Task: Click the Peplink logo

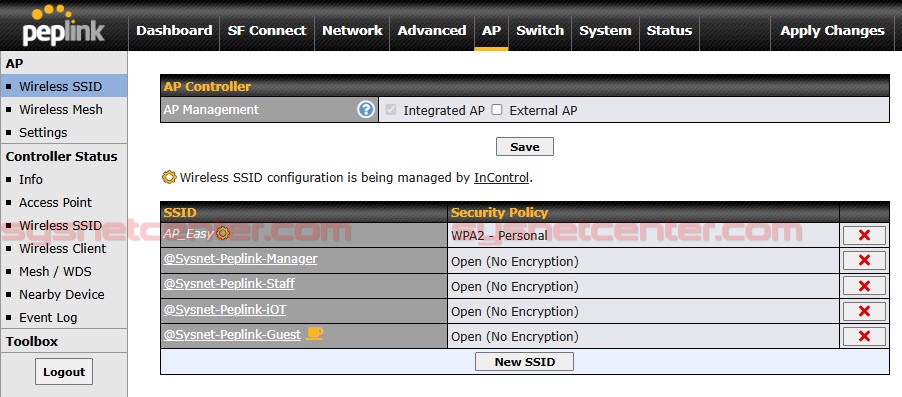Action: click(x=63, y=26)
